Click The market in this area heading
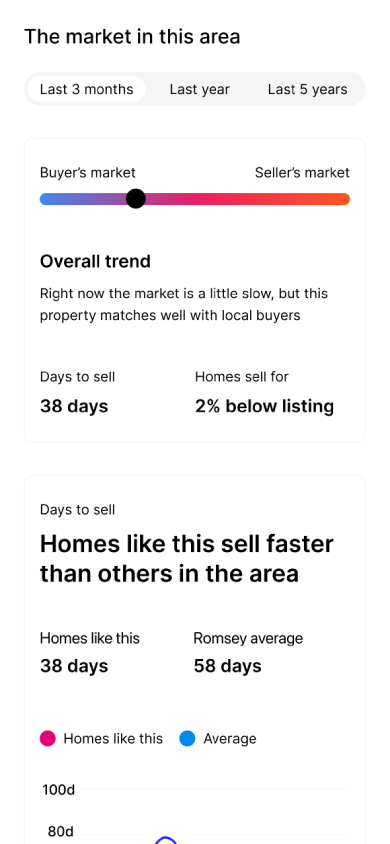Viewport: 390px width, 844px height. coord(132,37)
